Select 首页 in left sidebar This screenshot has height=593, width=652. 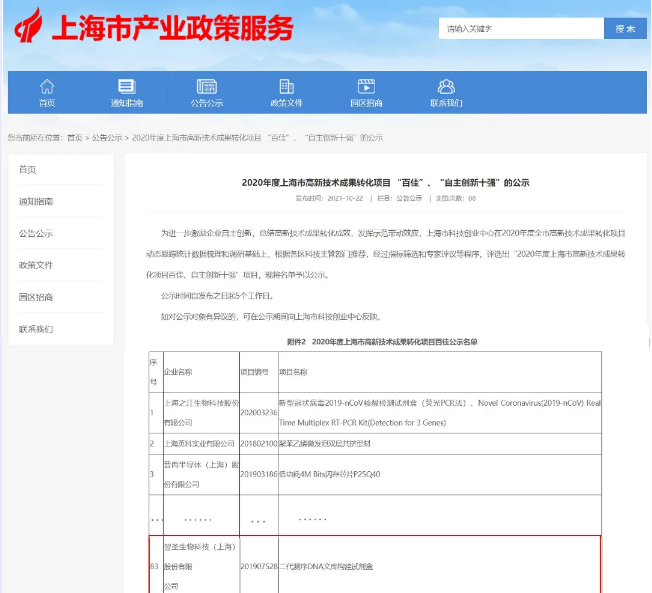27,170
